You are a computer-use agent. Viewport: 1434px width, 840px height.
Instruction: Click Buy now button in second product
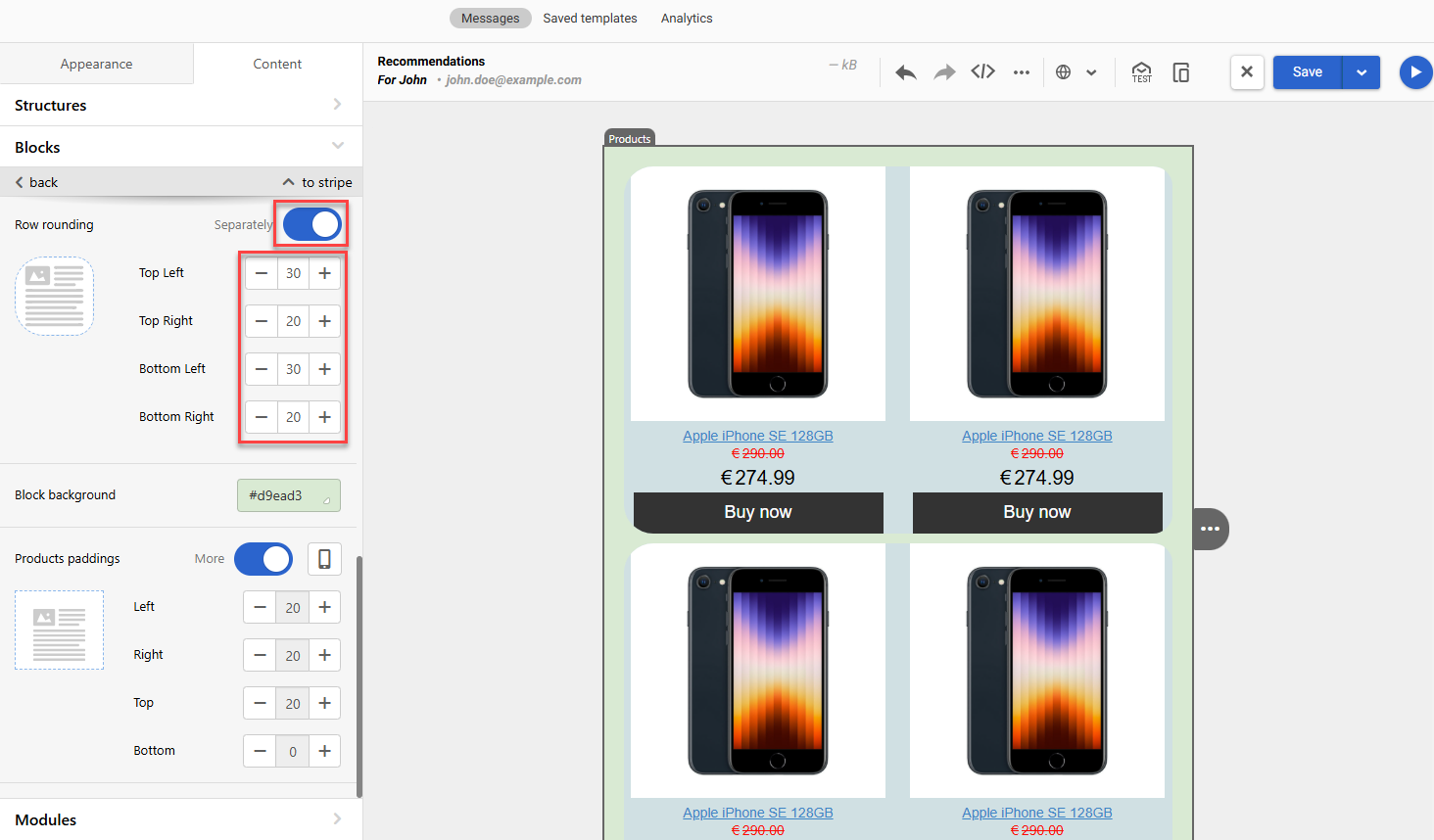(x=1037, y=512)
